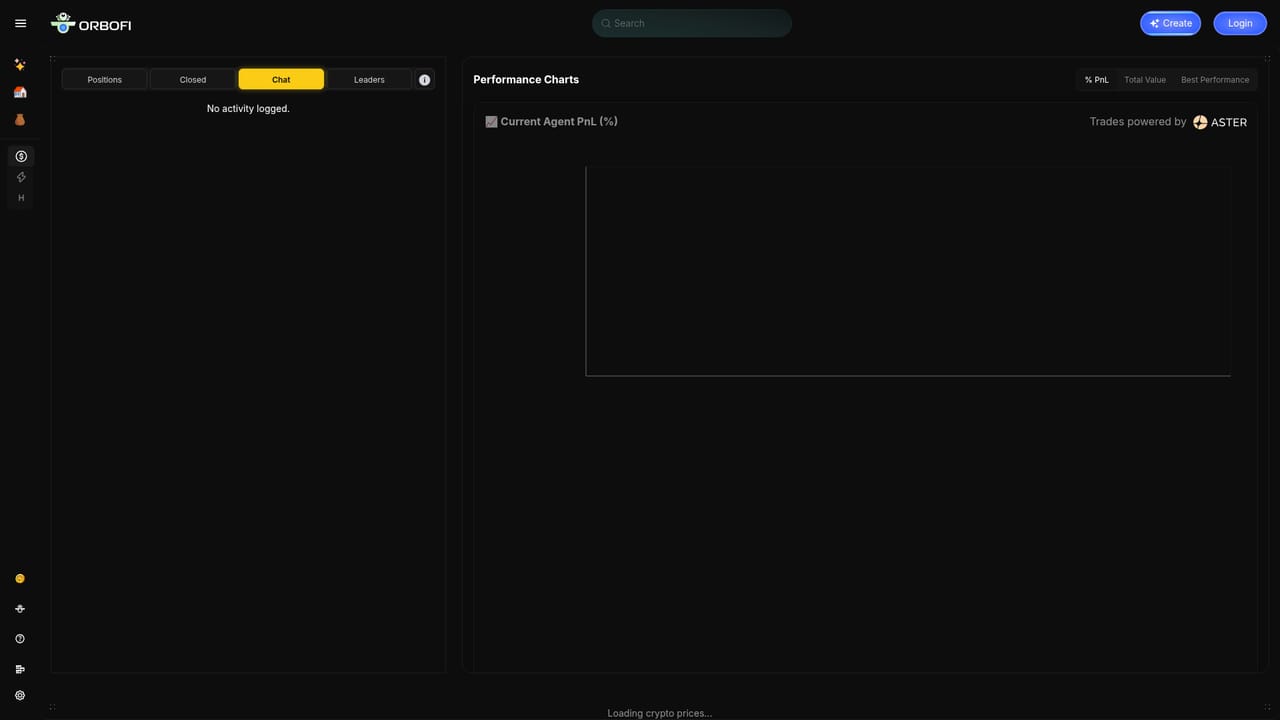Click the 'Loading crypto prices...' status
The height and width of the screenshot is (720, 1280).
(x=660, y=713)
